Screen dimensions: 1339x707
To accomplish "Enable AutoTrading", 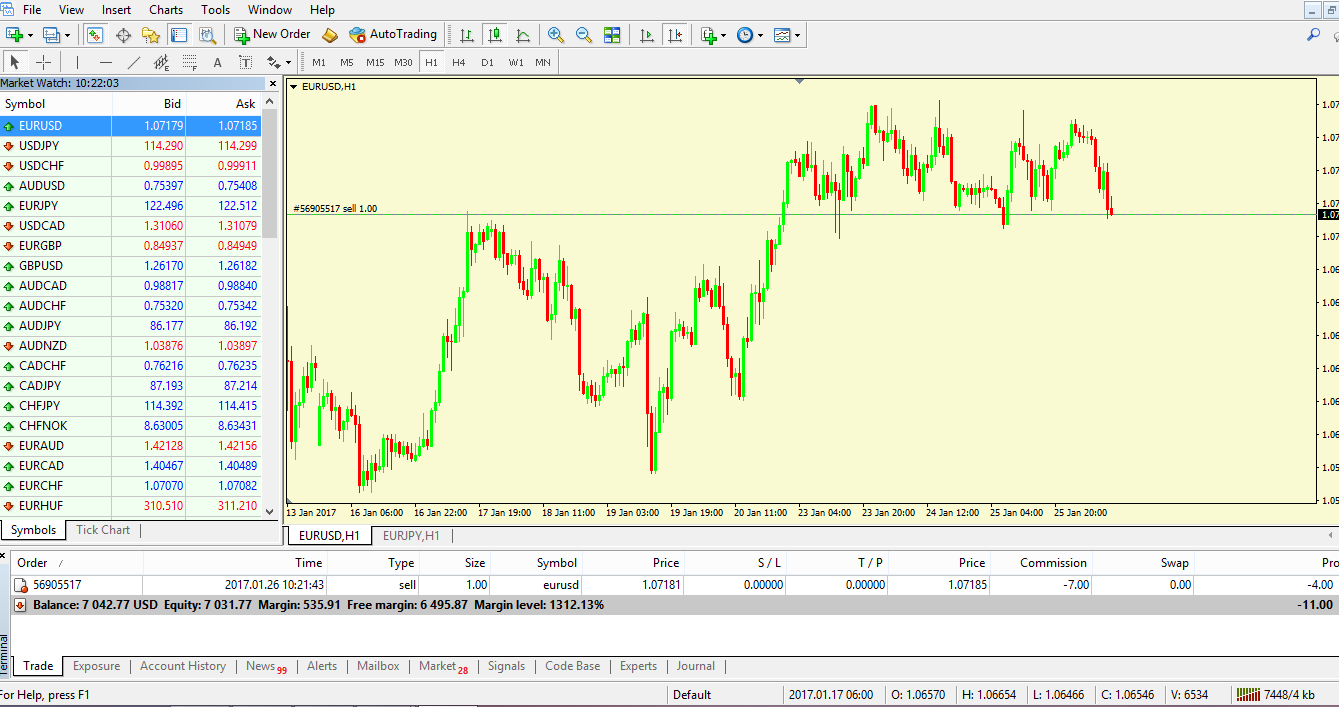I will pos(393,34).
